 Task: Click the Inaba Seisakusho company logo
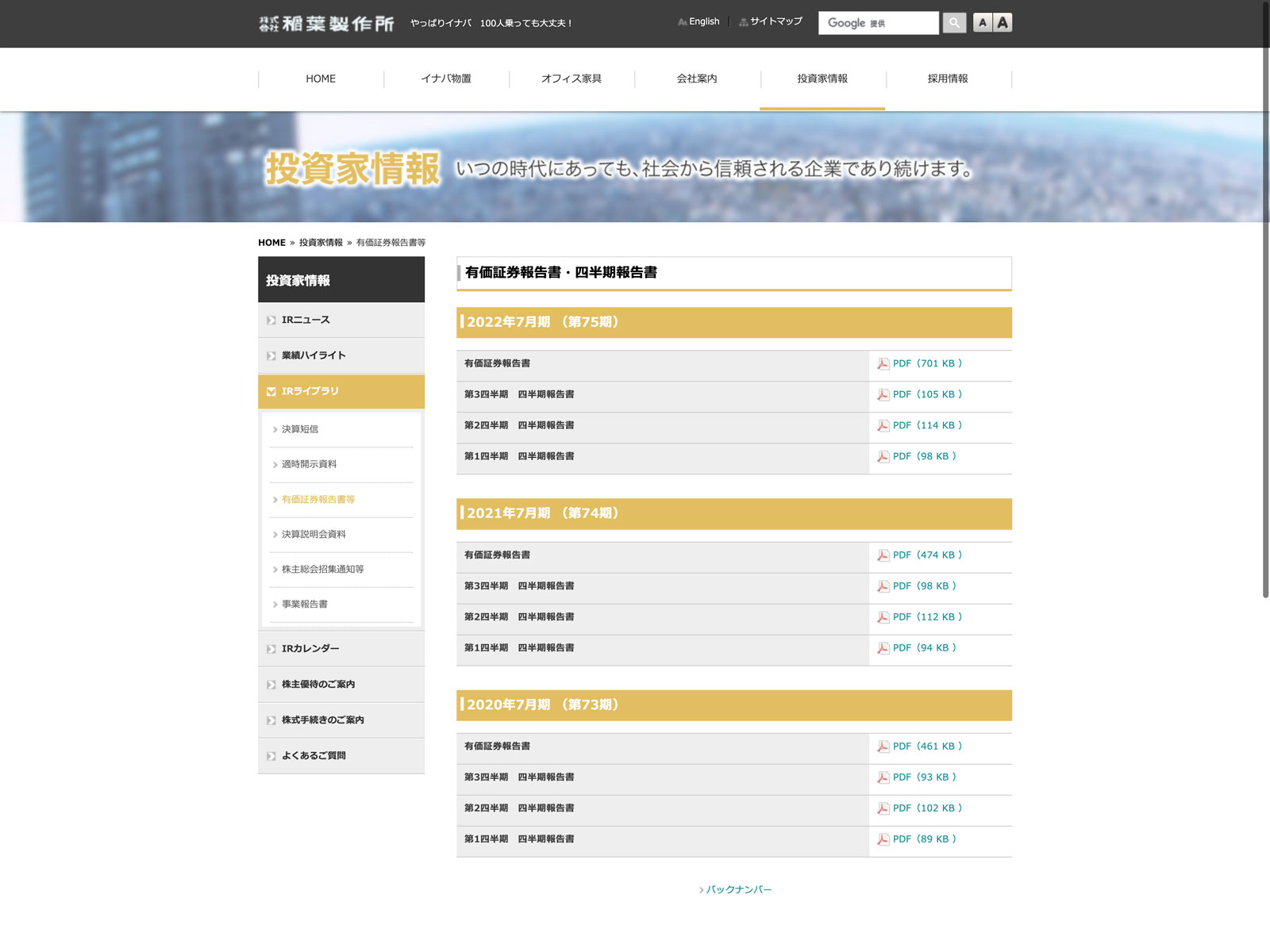click(326, 24)
